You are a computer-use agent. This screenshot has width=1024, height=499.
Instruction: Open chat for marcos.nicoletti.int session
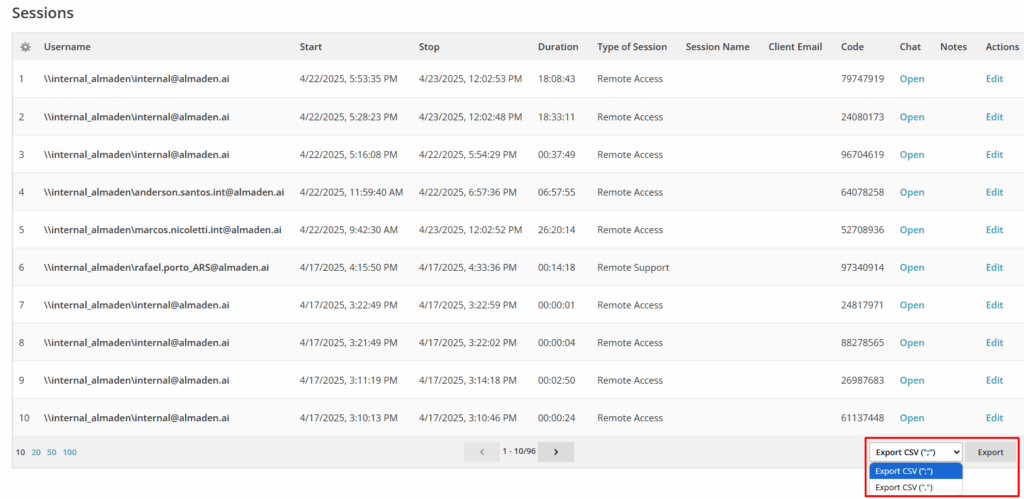911,230
